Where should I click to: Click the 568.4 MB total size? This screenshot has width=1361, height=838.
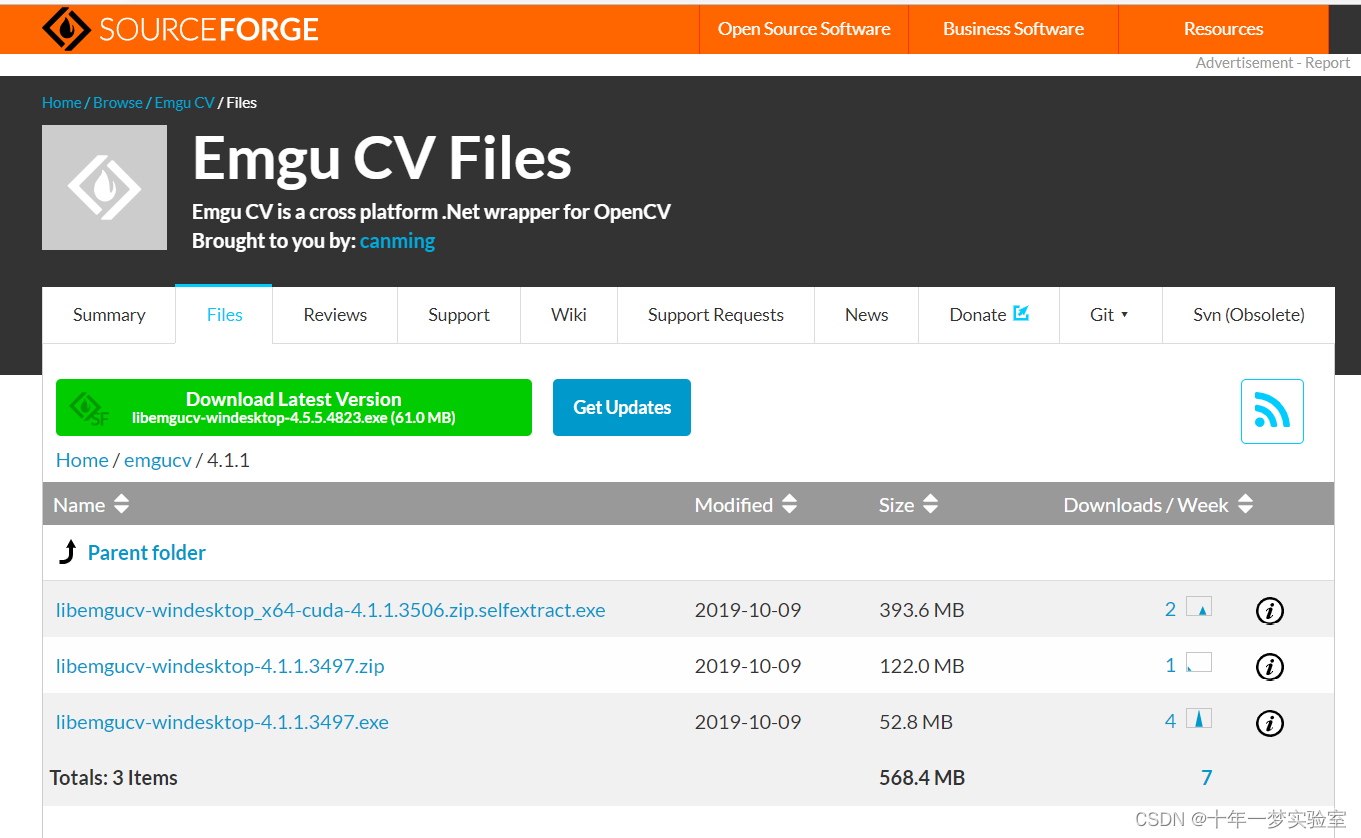pyautogui.click(x=922, y=778)
